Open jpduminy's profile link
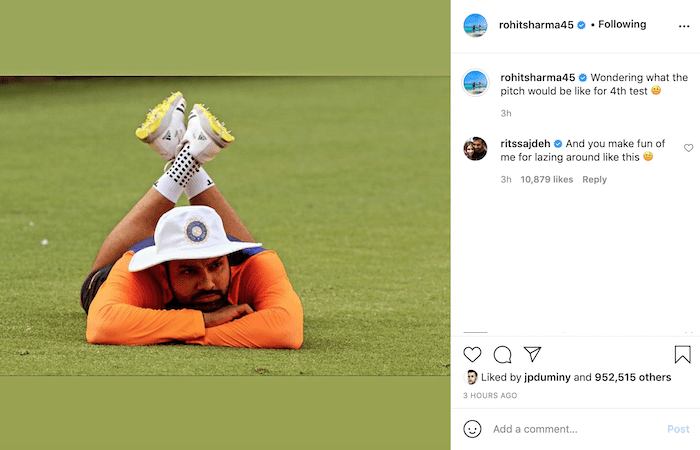Image resolution: width=700 pixels, height=450 pixels. pos(547,377)
